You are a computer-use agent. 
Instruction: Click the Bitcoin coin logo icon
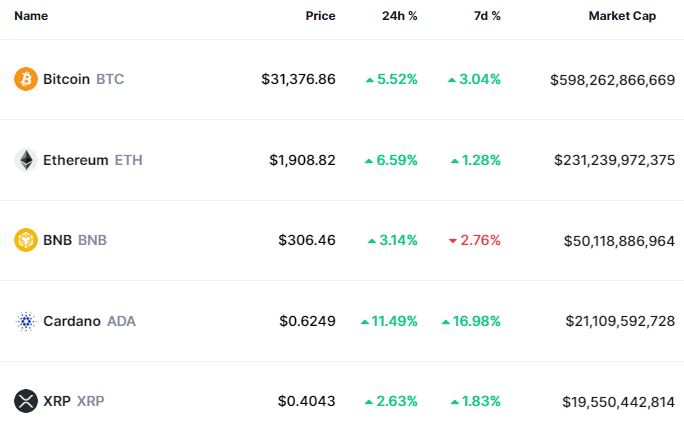(x=26, y=79)
